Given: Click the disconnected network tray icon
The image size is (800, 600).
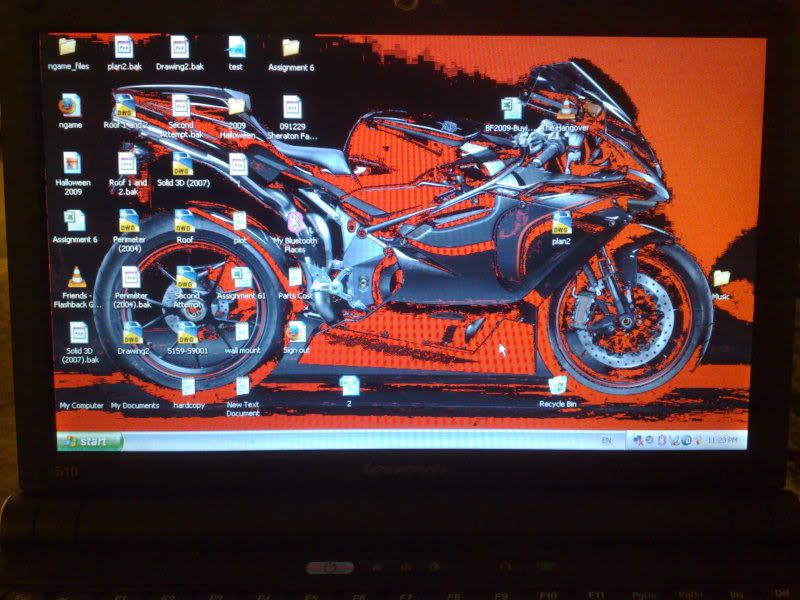Looking at the screenshot, I should click(637, 440).
